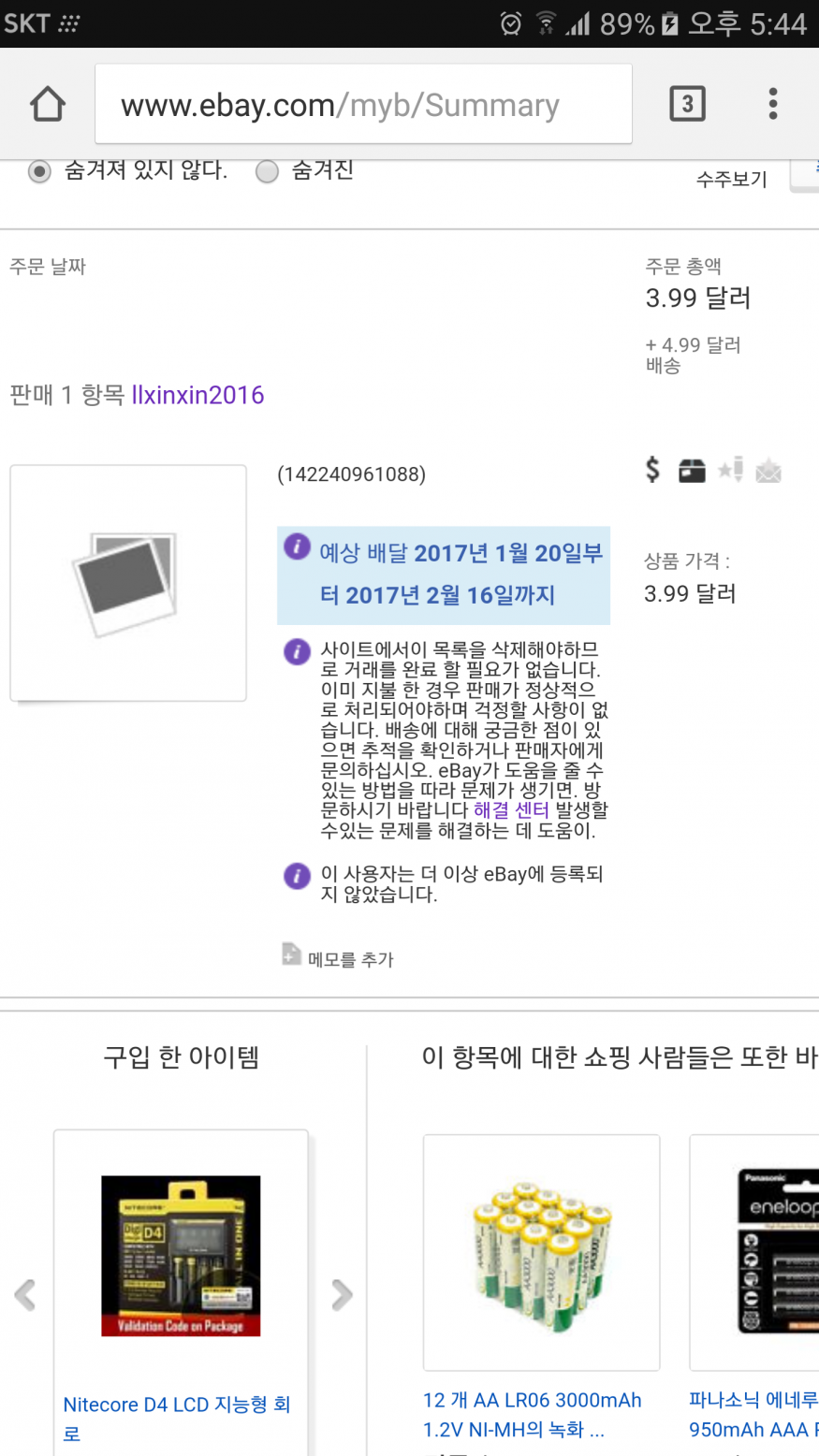This screenshot has height=1456, width=819.
Task: Open the browser three-dot menu
Action: (772, 104)
